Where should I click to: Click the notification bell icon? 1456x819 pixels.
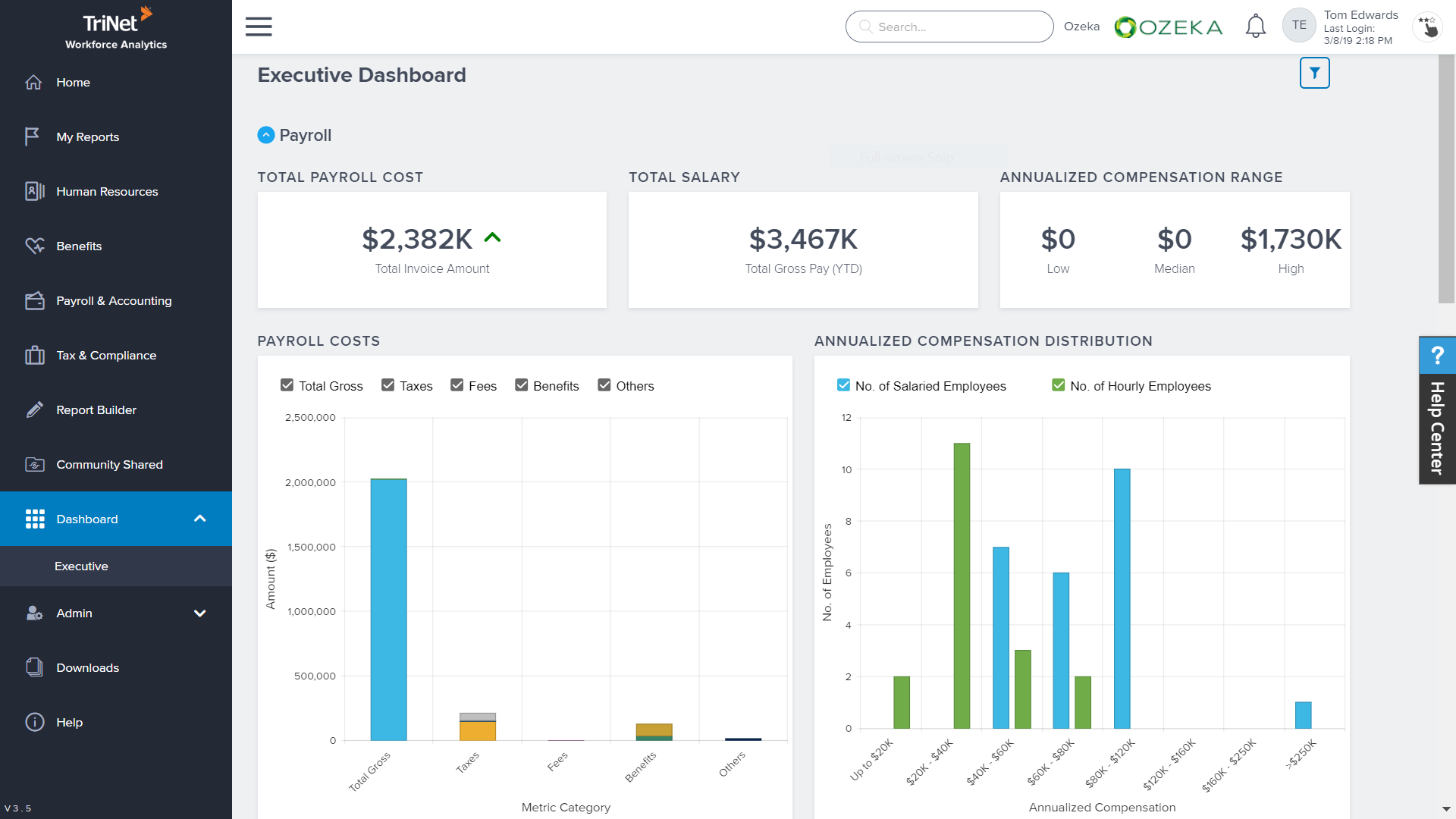click(x=1256, y=27)
